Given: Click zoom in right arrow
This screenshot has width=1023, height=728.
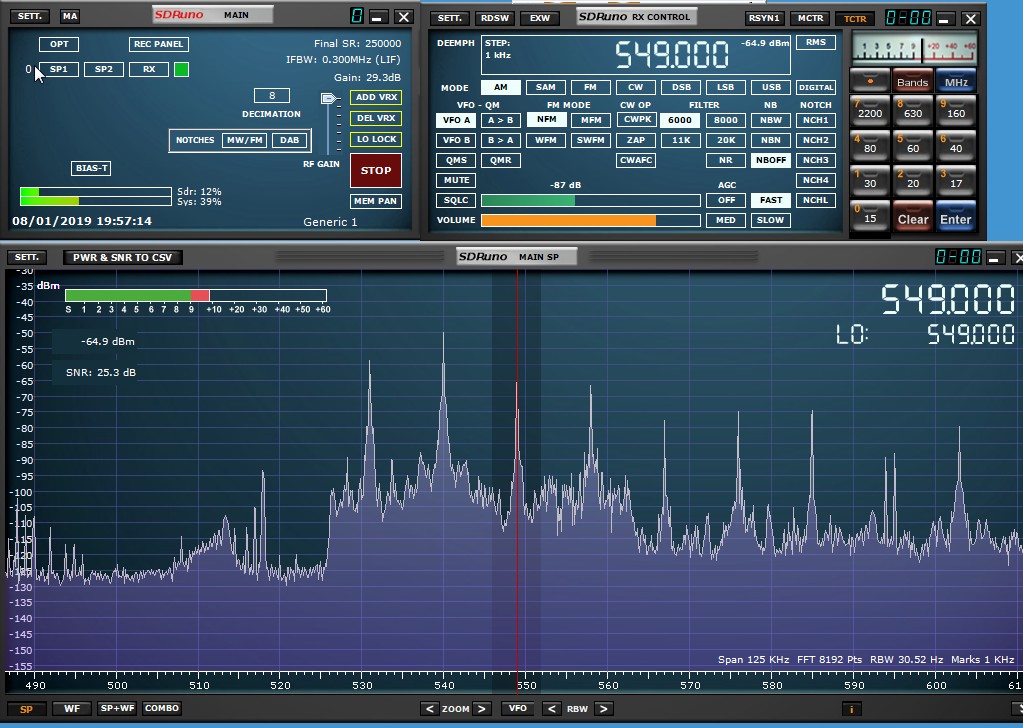Looking at the screenshot, I should click(481, 708).
